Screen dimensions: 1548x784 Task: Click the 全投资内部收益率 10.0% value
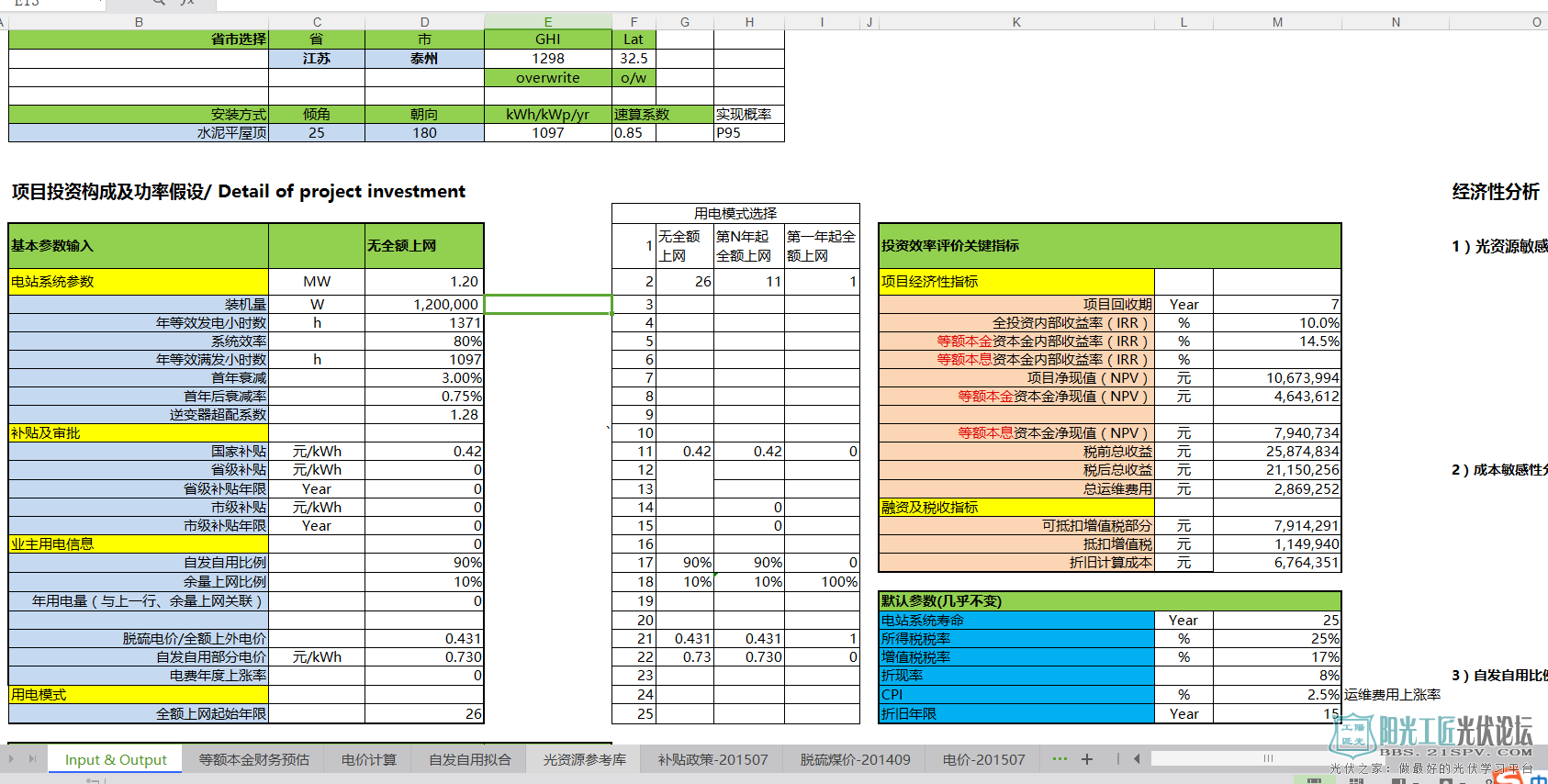(x=1277, y=323)
